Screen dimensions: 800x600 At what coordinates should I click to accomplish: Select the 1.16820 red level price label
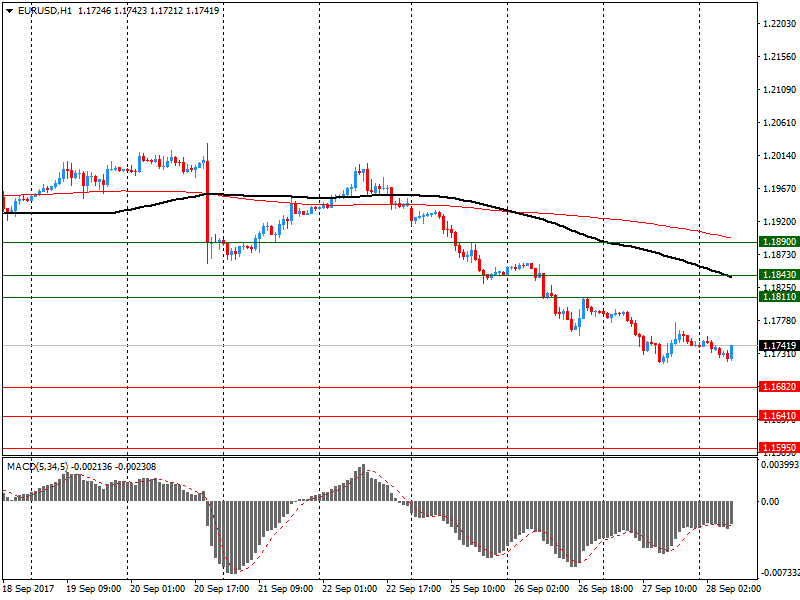coord(779,386)
